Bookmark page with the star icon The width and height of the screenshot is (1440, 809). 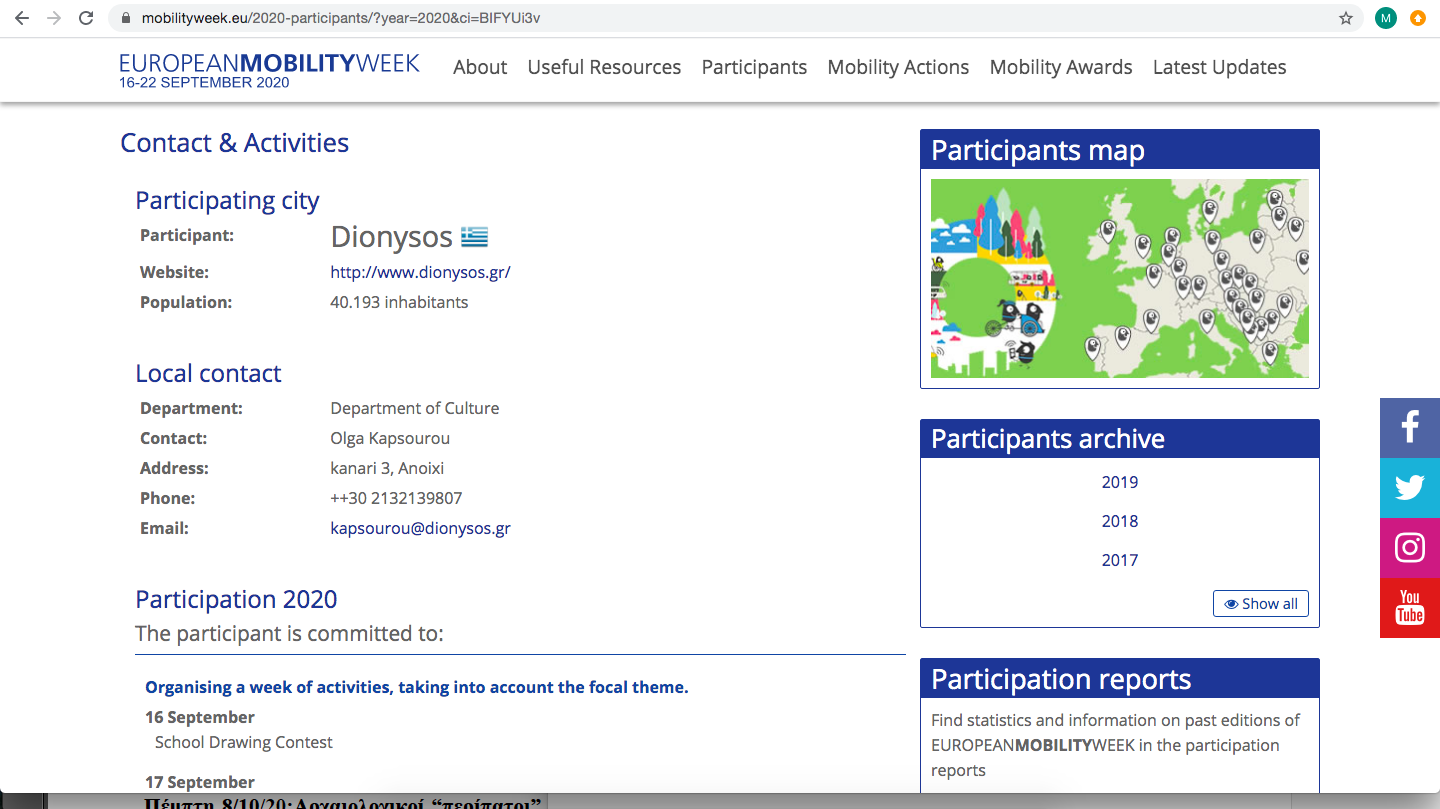coord(1346,18)
